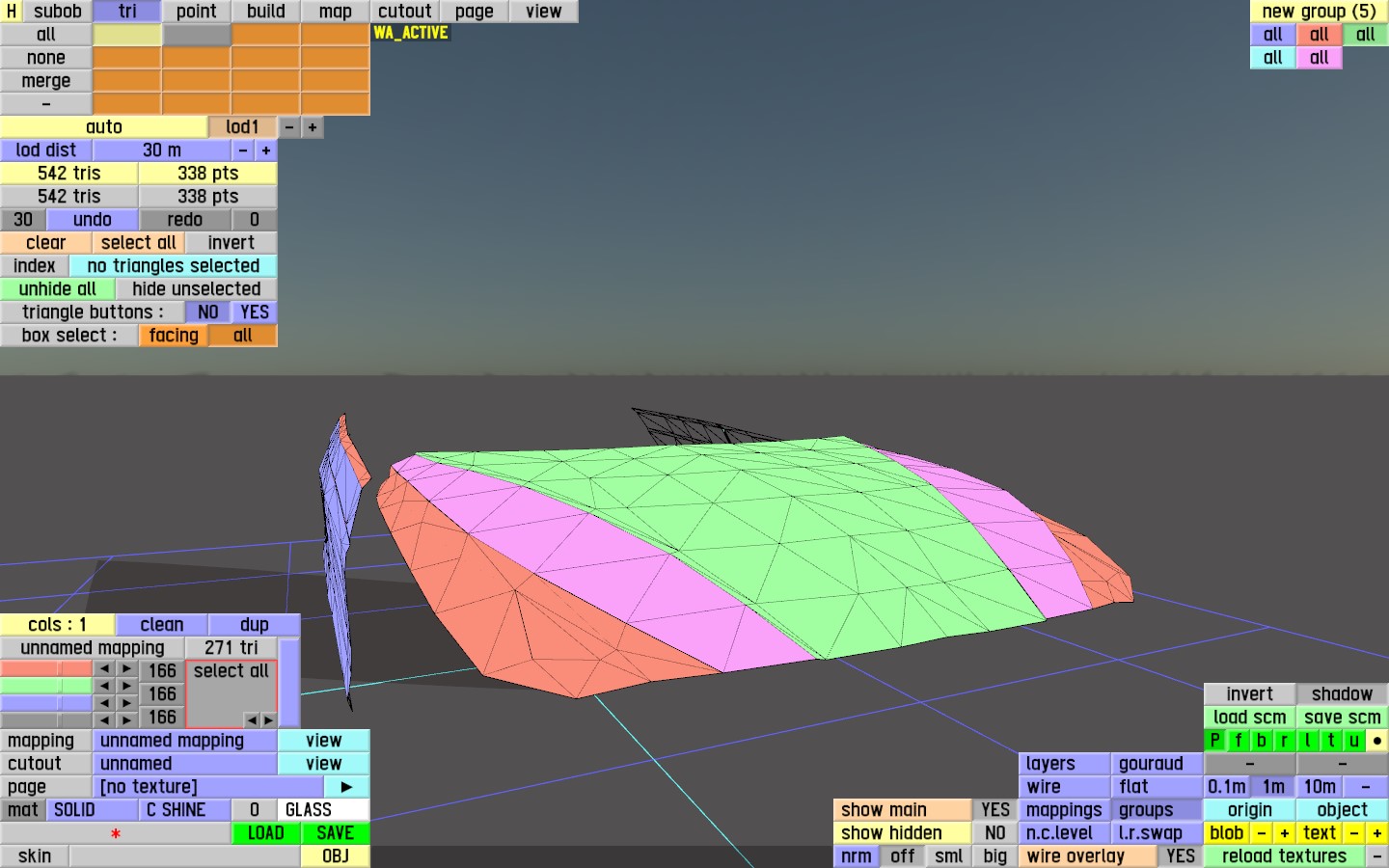Viewport: 1389px width, 868px height.
Task: Select the 'u' under view button
Action: [x=1354, y=741]
